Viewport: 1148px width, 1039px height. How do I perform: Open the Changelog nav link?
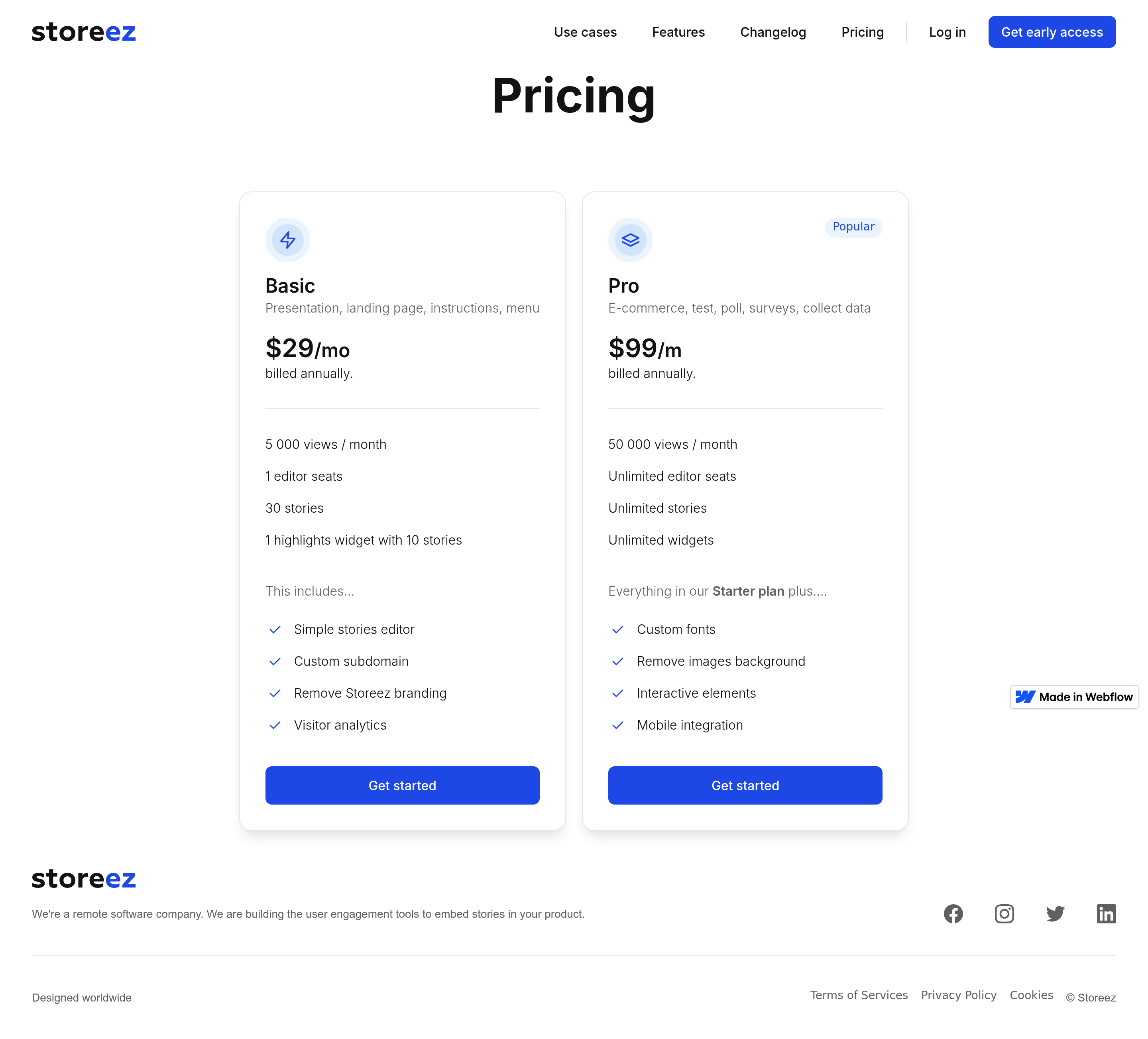(773, 32)
